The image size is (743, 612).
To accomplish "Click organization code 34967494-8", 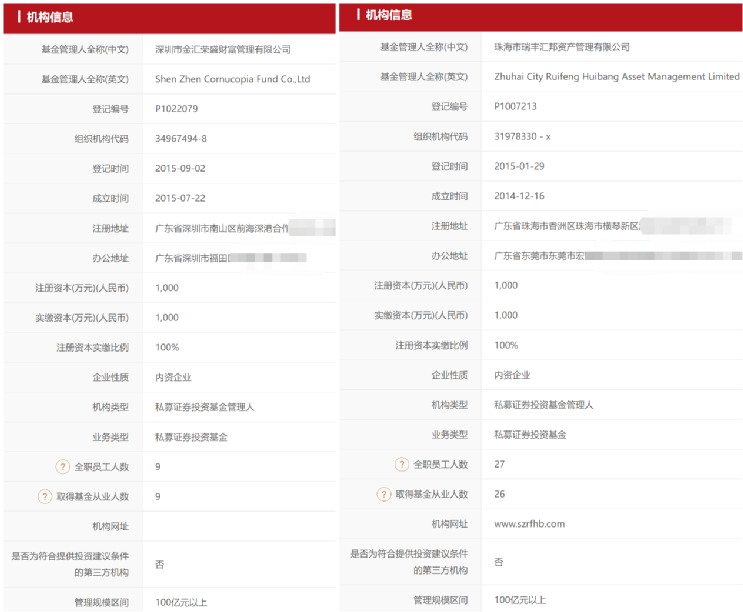I will tap(181, 139).
